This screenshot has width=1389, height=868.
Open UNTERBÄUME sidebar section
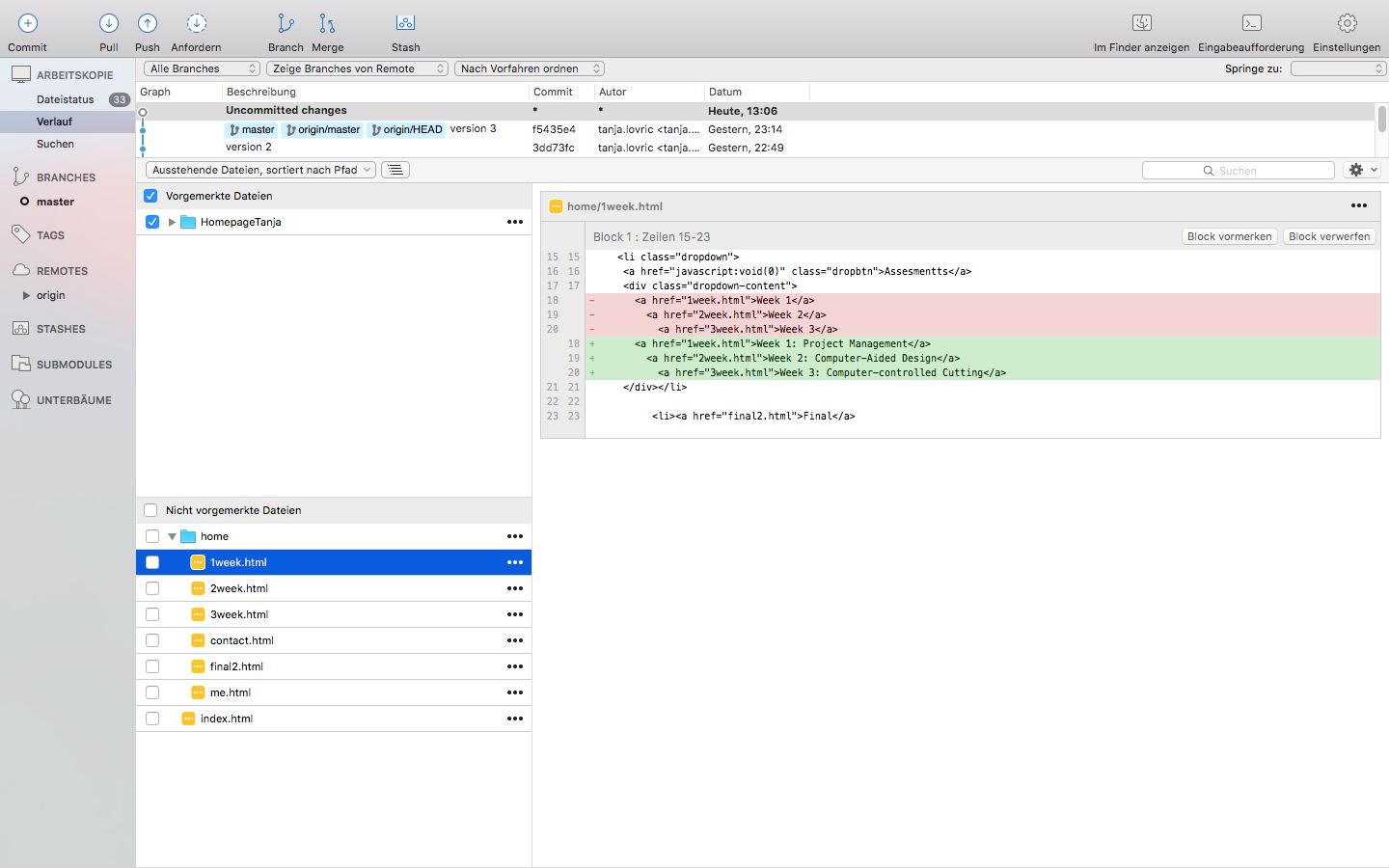click(x=73, y=400)
